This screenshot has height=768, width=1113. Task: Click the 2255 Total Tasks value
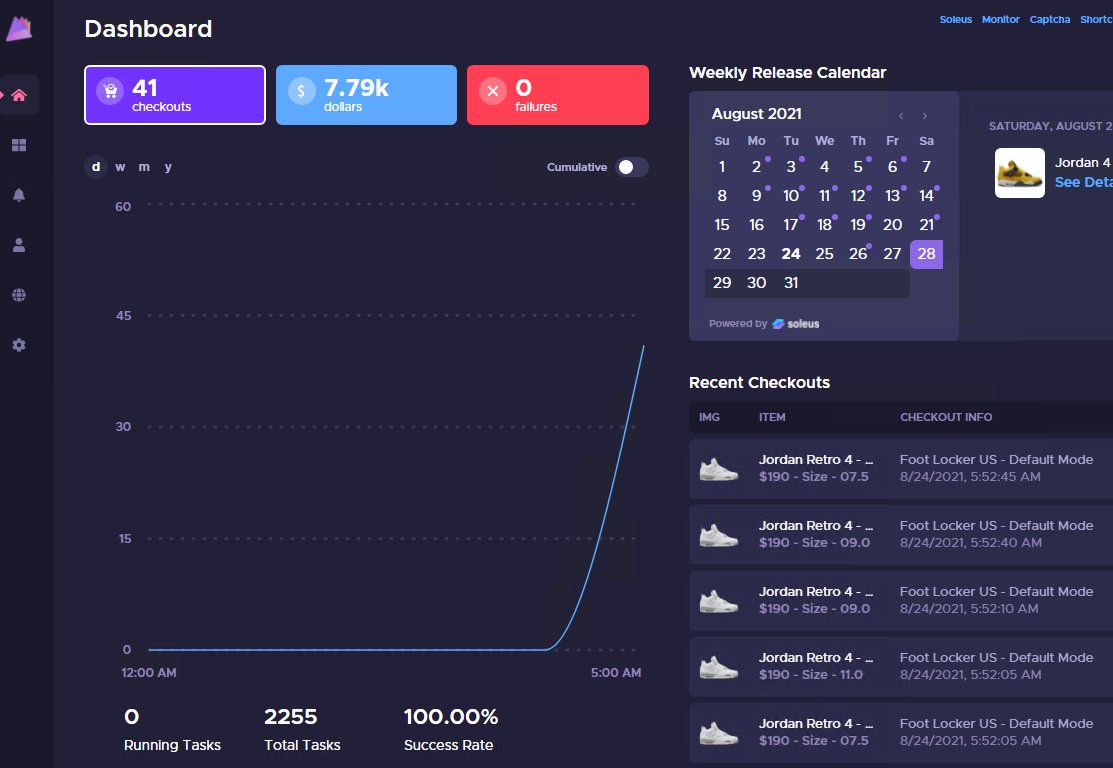[x=290, y=717]
